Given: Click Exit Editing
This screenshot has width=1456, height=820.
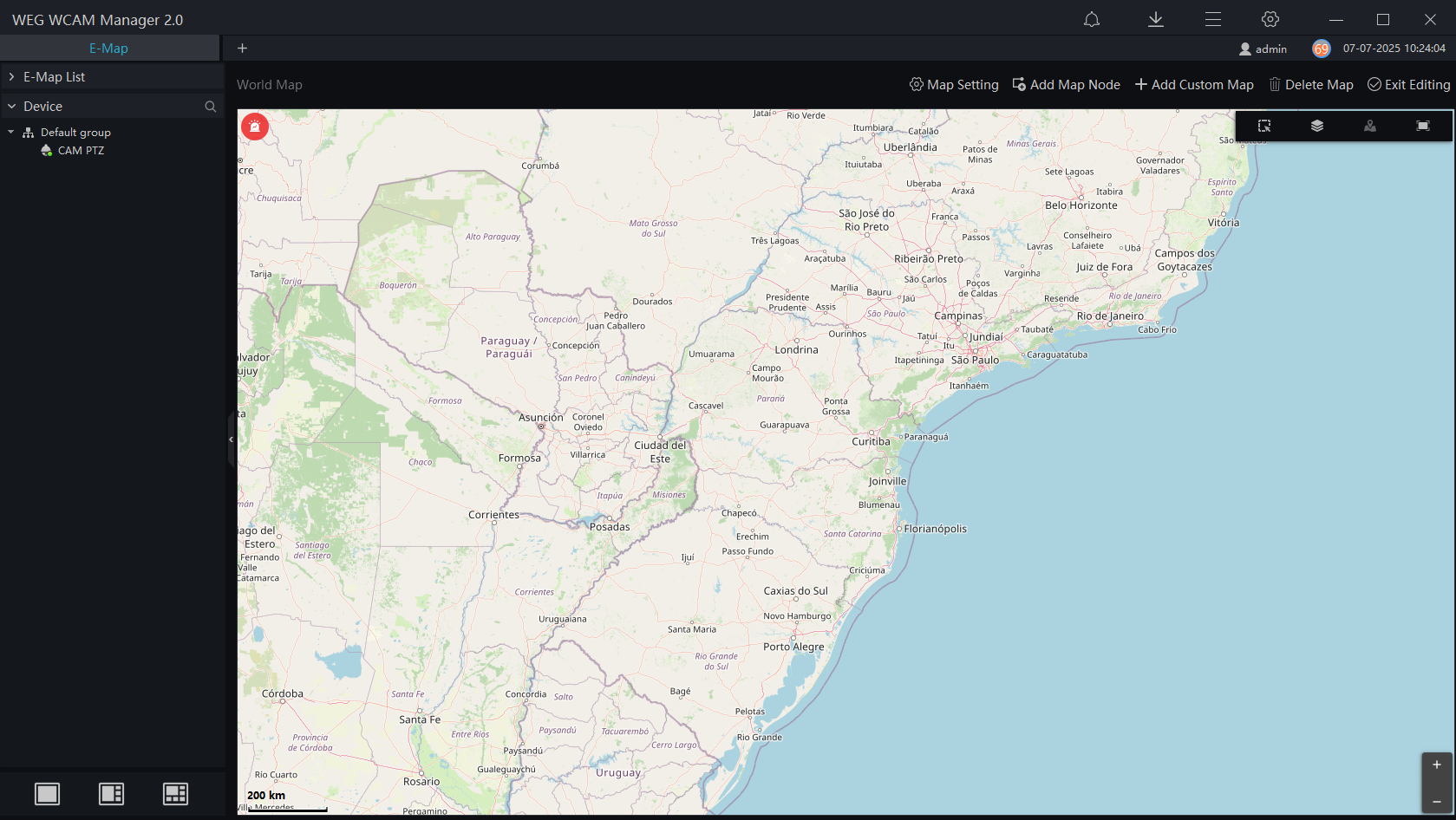Looking at the screenshot, I should 1409,85.
